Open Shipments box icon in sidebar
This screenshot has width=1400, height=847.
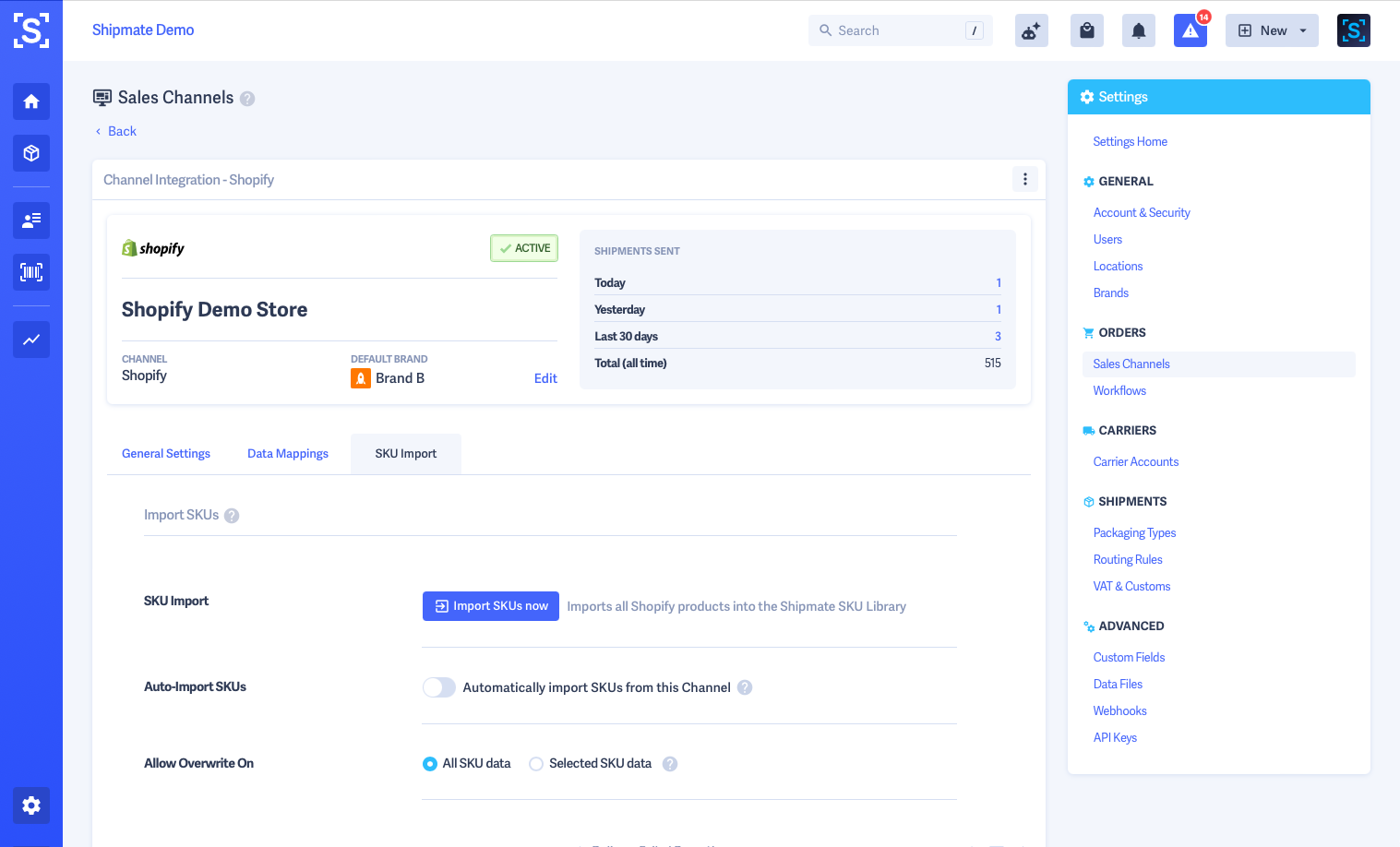tap(31, 153)
